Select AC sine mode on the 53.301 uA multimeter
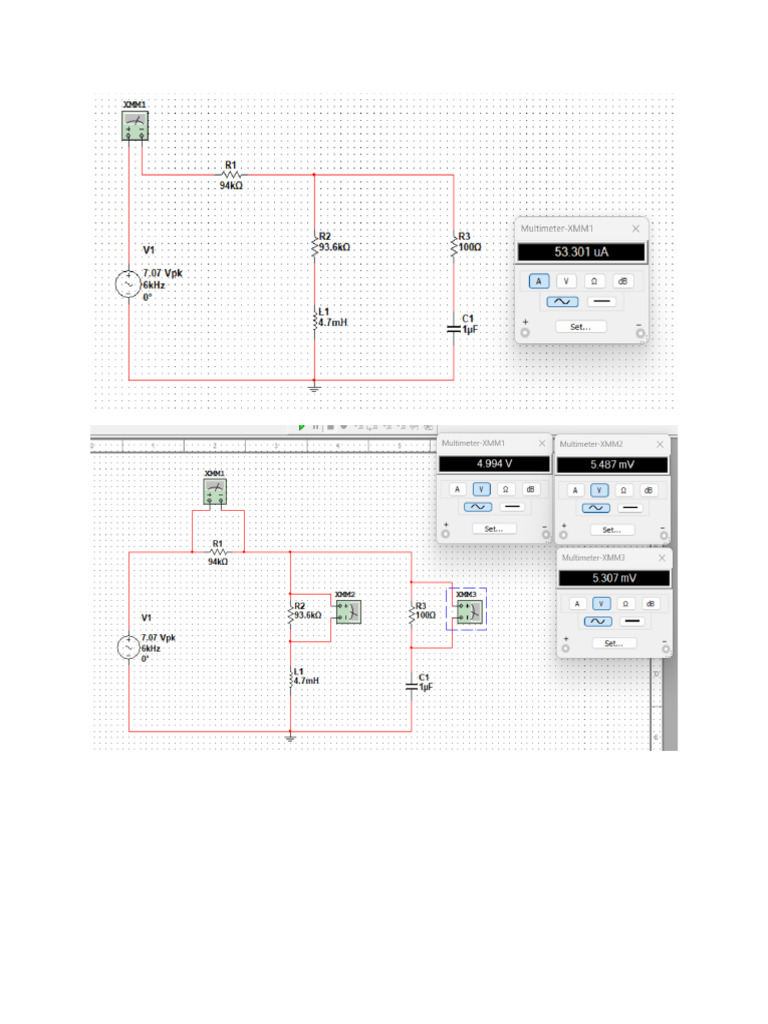Image resolution: width=768 pixels, height=1024 pixels. (x=562, y=302)
